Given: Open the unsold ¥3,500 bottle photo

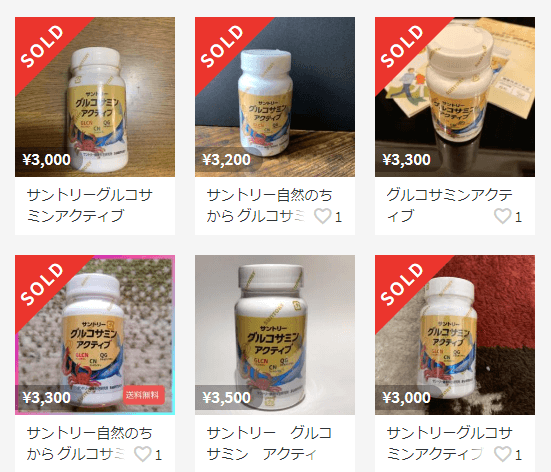Looking at the screenshot, I should (x=275, y=335).
